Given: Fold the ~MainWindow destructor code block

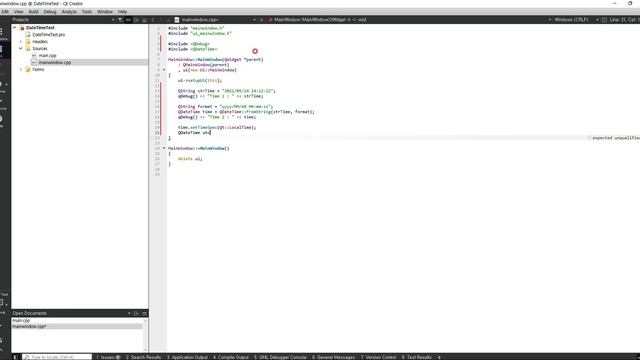Looking at the screenshot, I should click(x=164, y=148).
